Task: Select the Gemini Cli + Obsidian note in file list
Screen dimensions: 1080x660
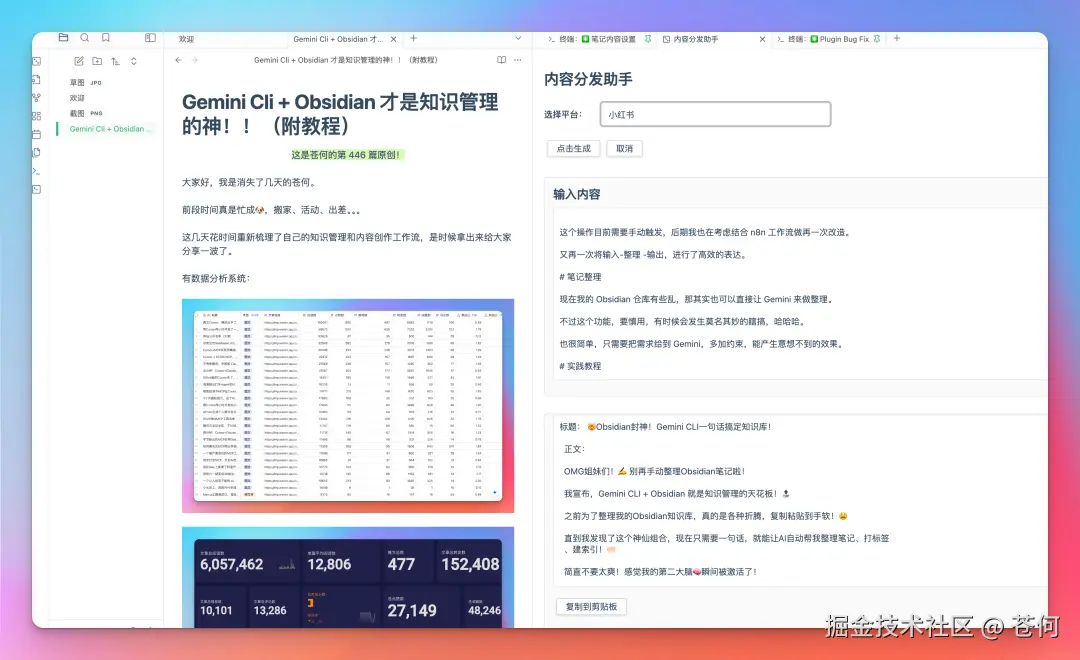Action: pos(110,129)
